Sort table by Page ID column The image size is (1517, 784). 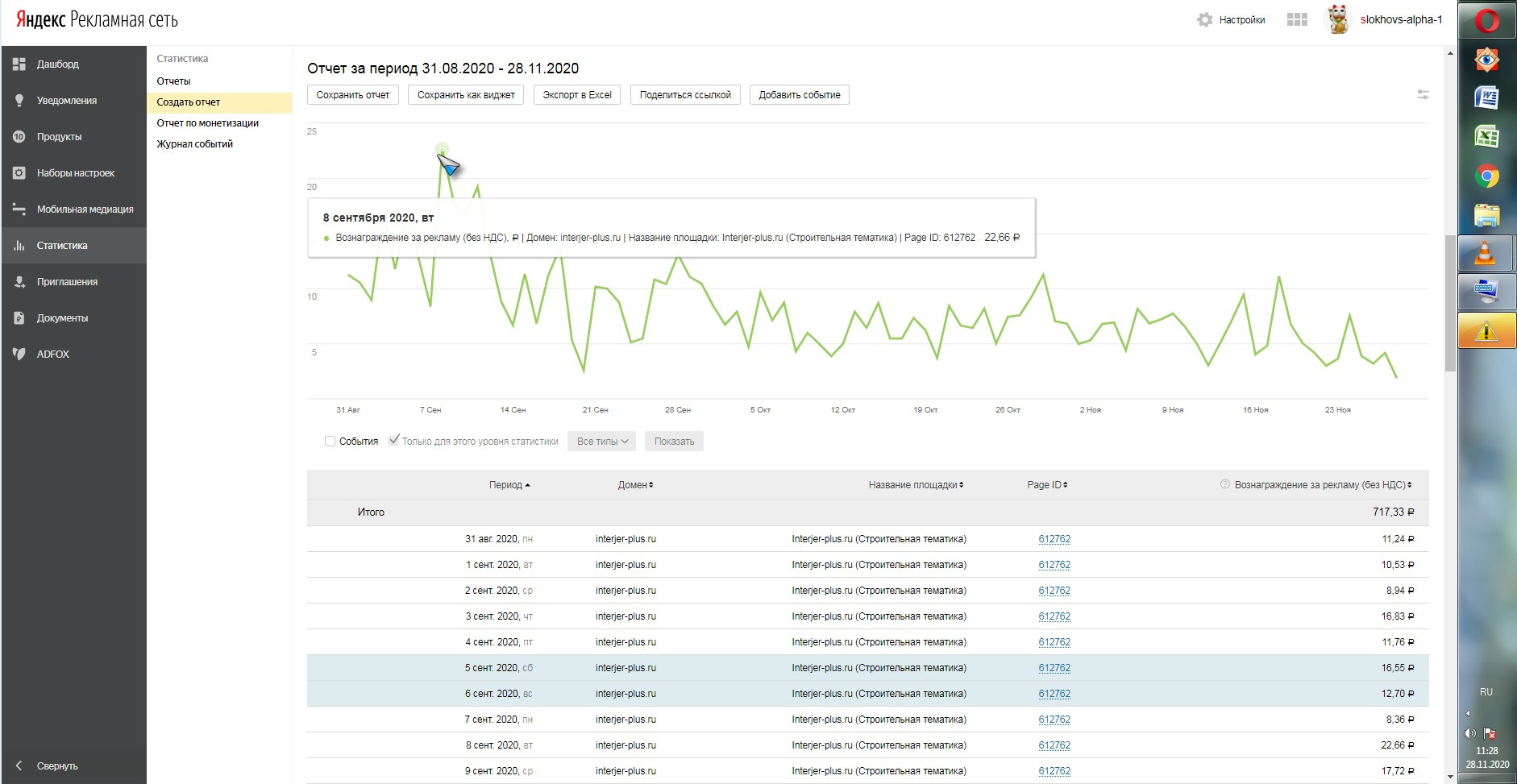1046,485
